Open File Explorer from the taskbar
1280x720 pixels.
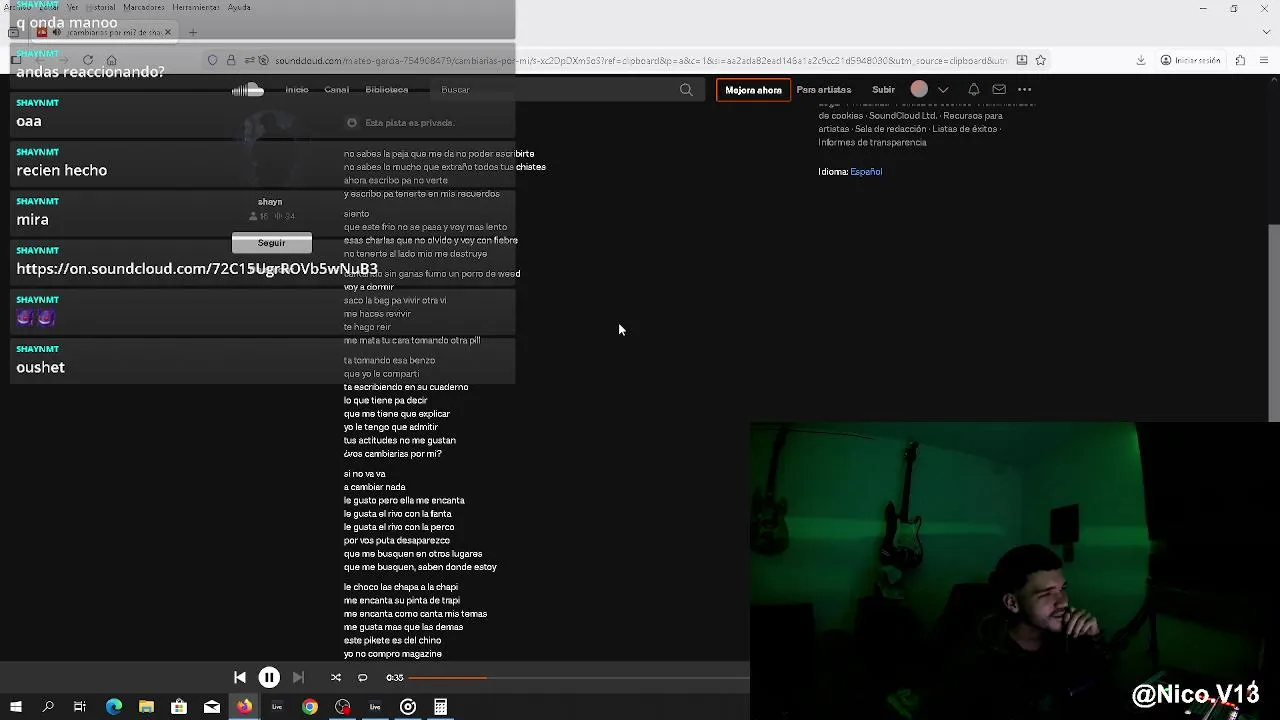(146, 707)
